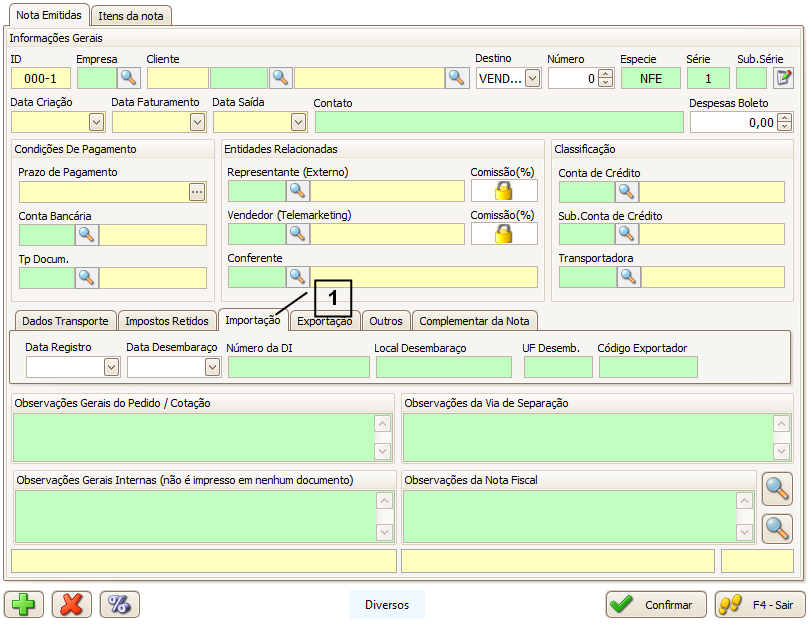Screen dimensions: 811x628
Task: Toggle the Representante commission padlock
Action: coord(504,191)
